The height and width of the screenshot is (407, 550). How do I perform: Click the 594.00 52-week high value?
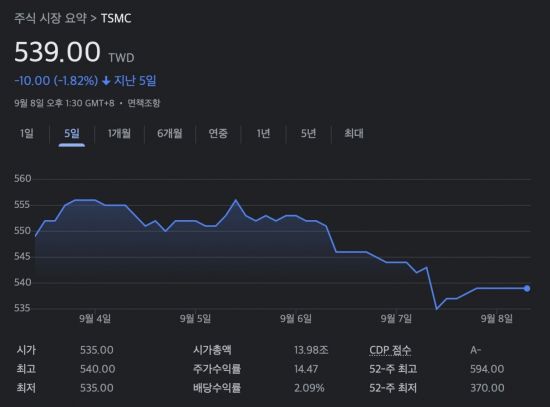[487, 369]
